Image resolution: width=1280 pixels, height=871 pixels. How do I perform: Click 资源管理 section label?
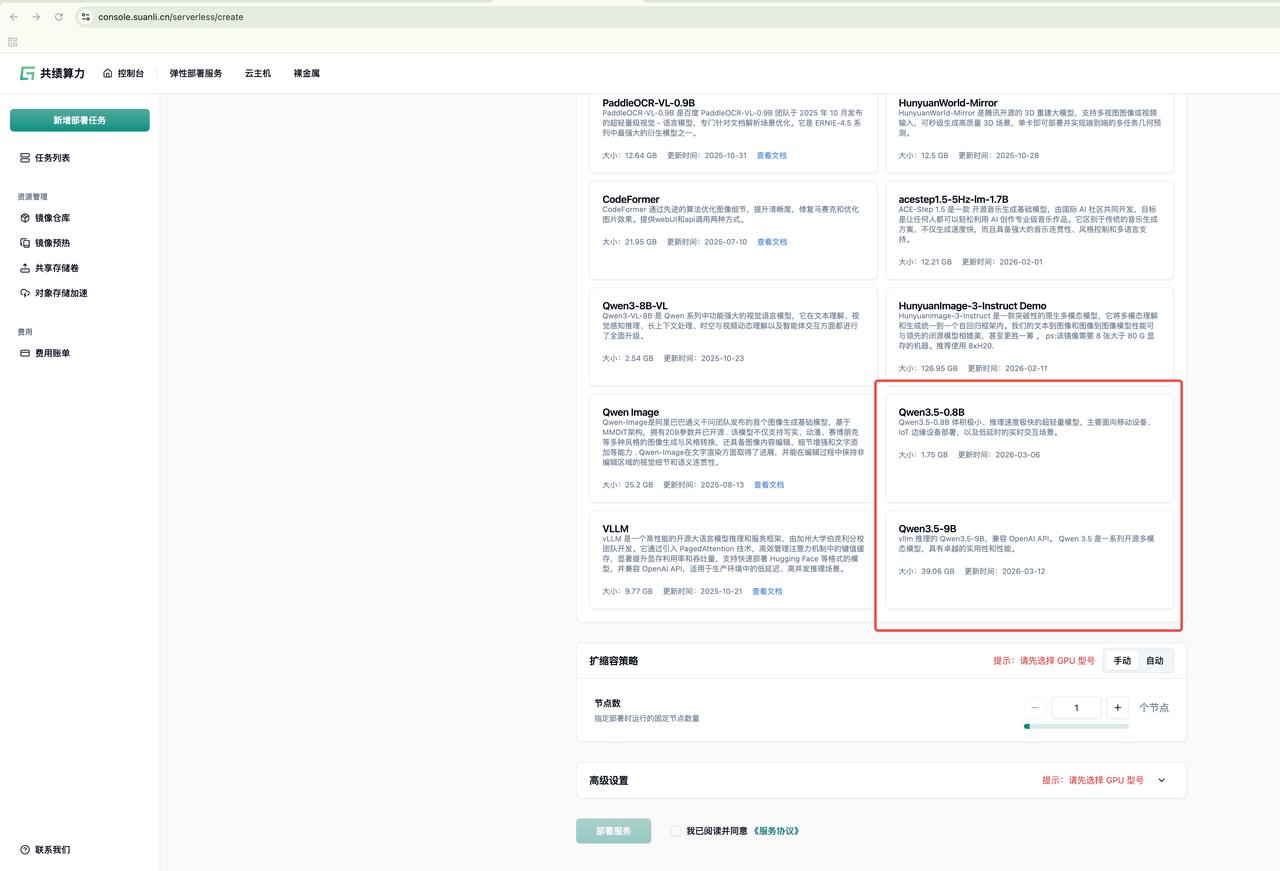pos(32,197)
